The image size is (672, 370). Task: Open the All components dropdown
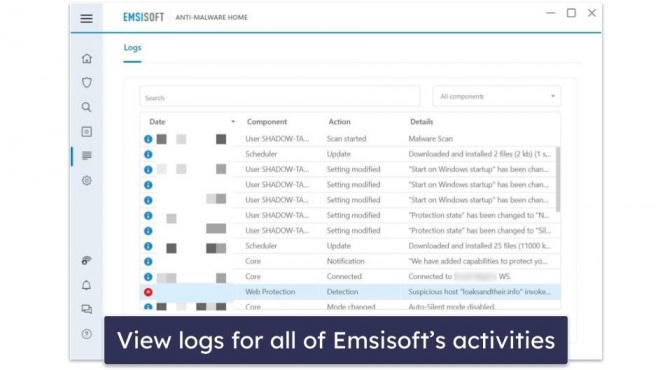[497, 96]
